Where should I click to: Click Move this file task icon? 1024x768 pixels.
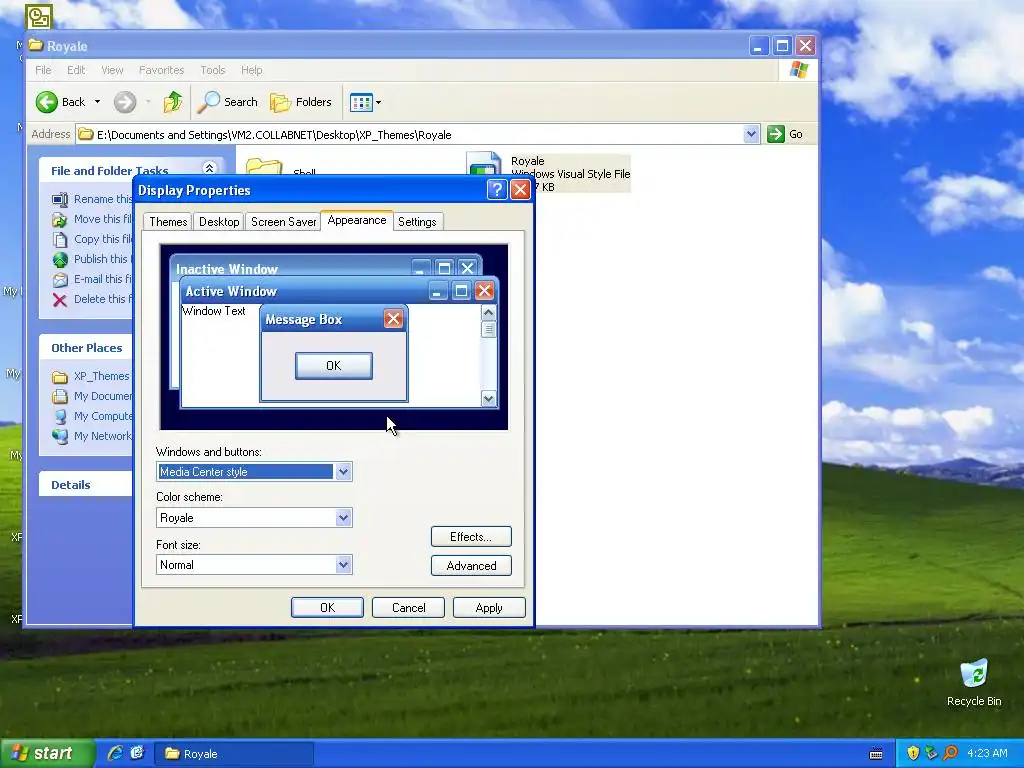pyautogui.click(x=60, y=219)
